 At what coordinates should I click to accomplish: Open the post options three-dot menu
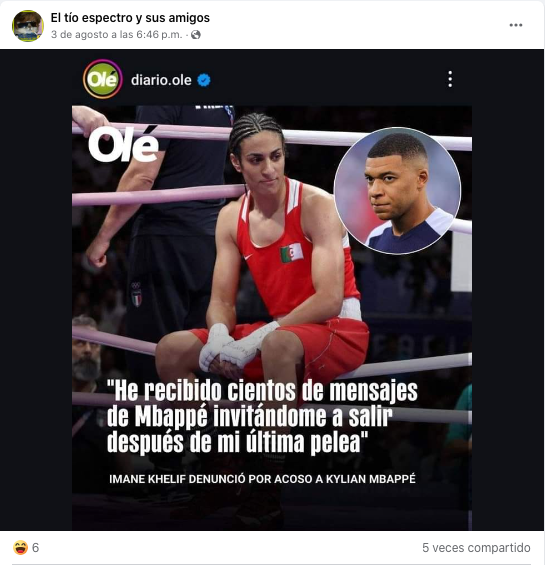tap(515, 25)
